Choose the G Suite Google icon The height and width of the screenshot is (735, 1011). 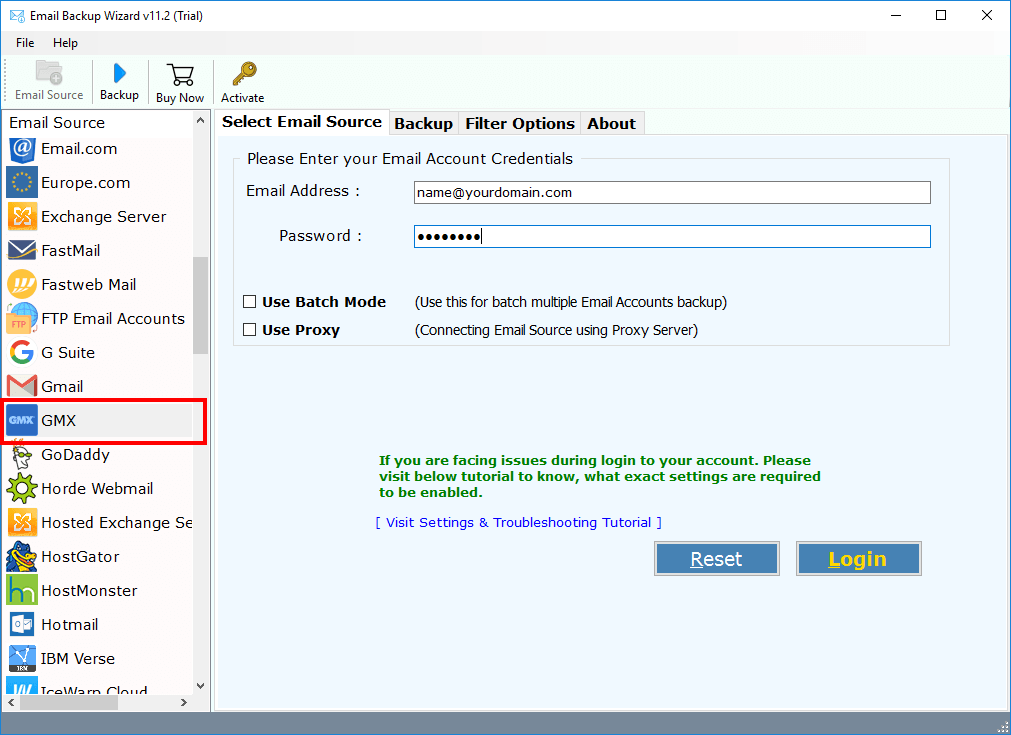tap(22, 353)
